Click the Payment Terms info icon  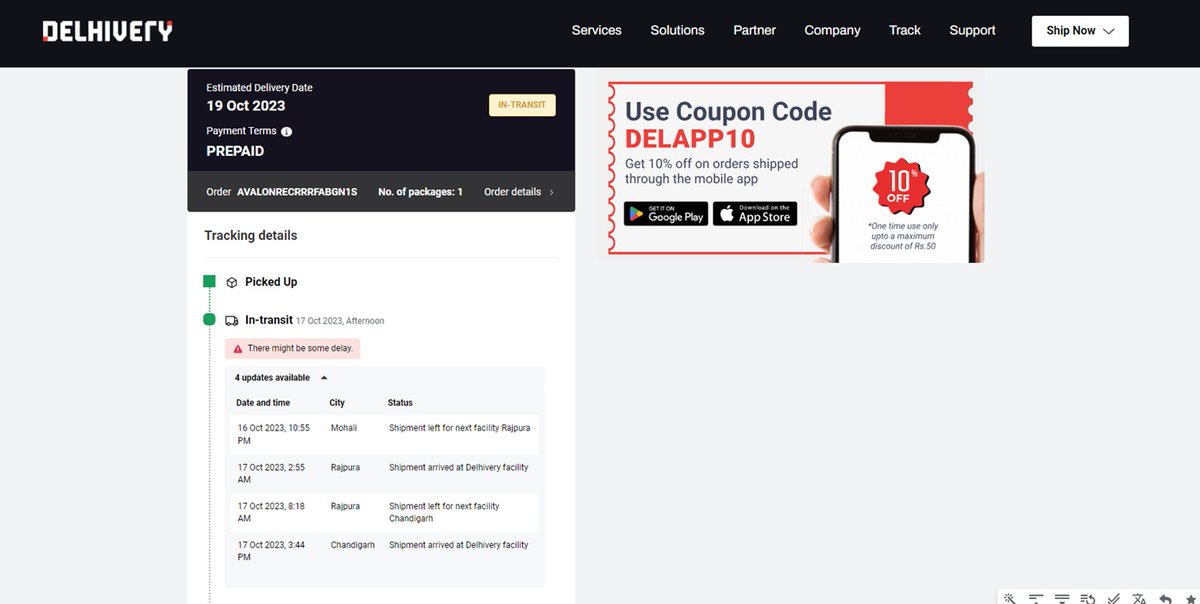coord(287,132)
